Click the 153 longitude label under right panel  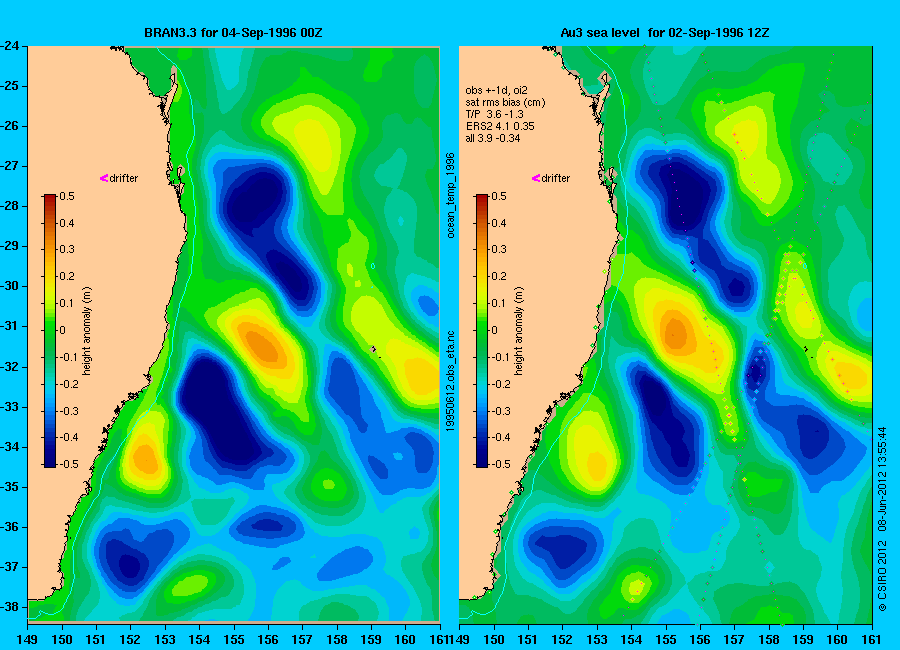click(x=597, y=640)
